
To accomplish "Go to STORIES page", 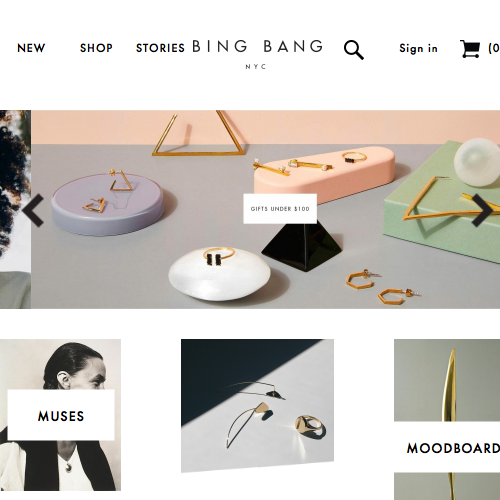I will pos(160,48).
